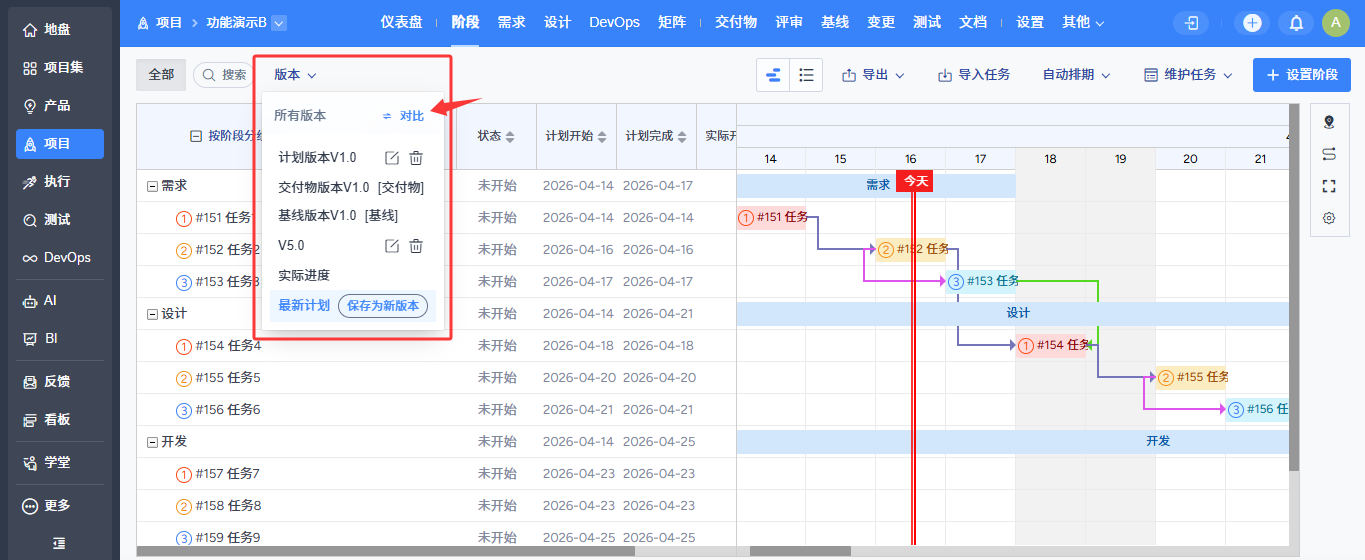The height and width of the screenshot is (560, 1365).
Task: Open the 其他 menu in top nav
Action: (1083, 22)
